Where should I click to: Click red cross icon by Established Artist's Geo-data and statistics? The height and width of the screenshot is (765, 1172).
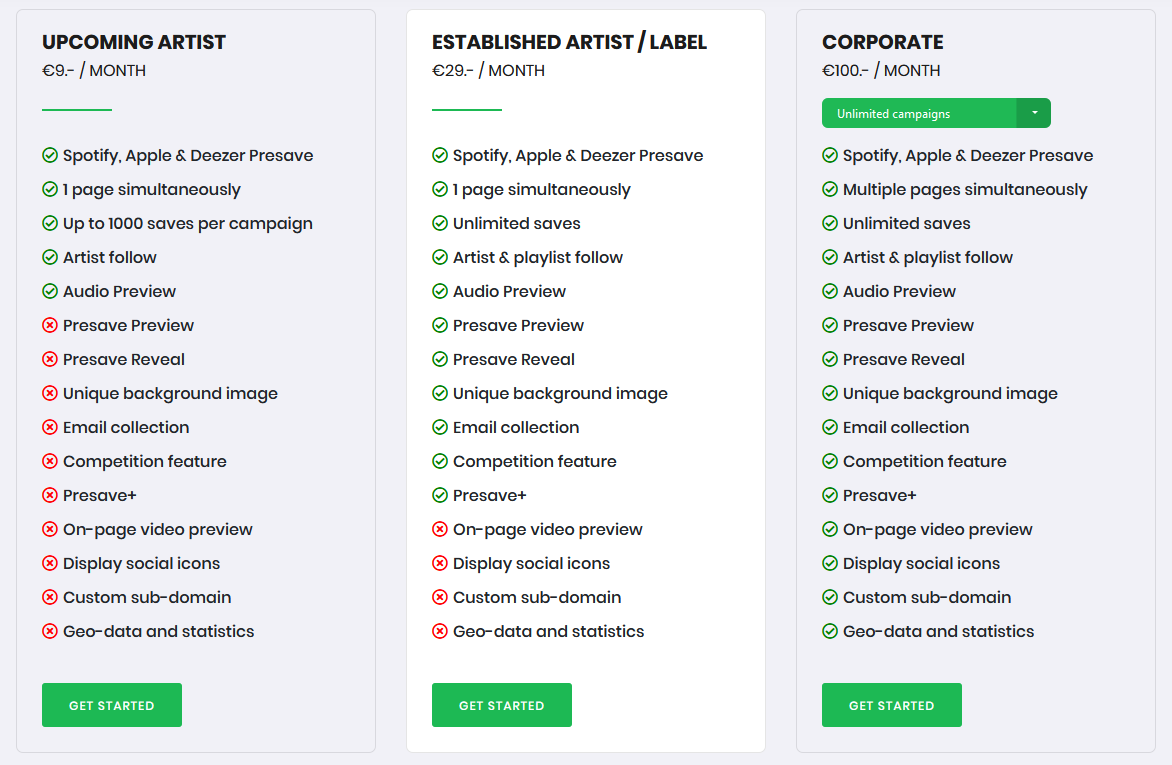[440, 631]
